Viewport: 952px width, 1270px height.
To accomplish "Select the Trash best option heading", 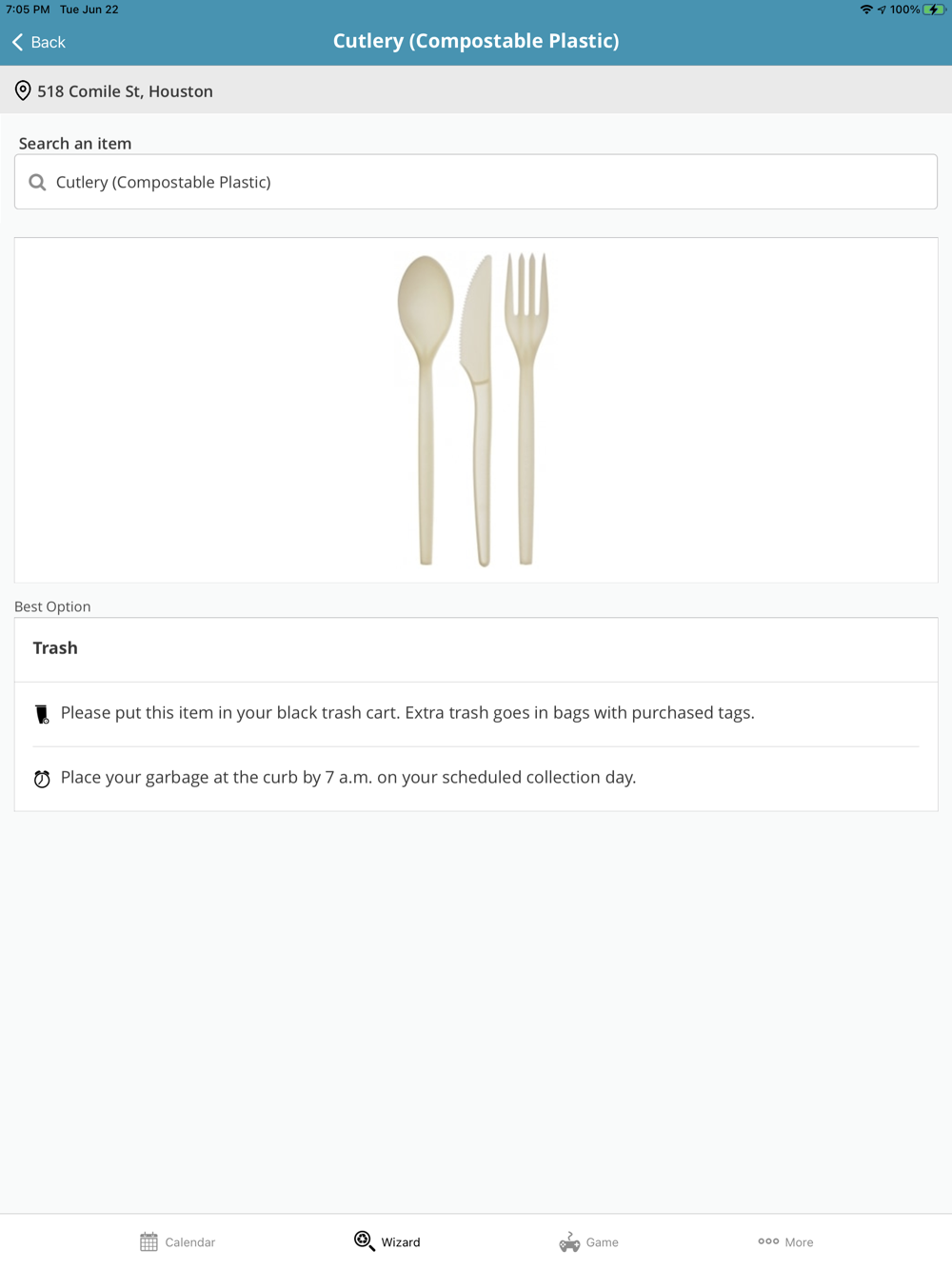I will (x=55, y=648).
